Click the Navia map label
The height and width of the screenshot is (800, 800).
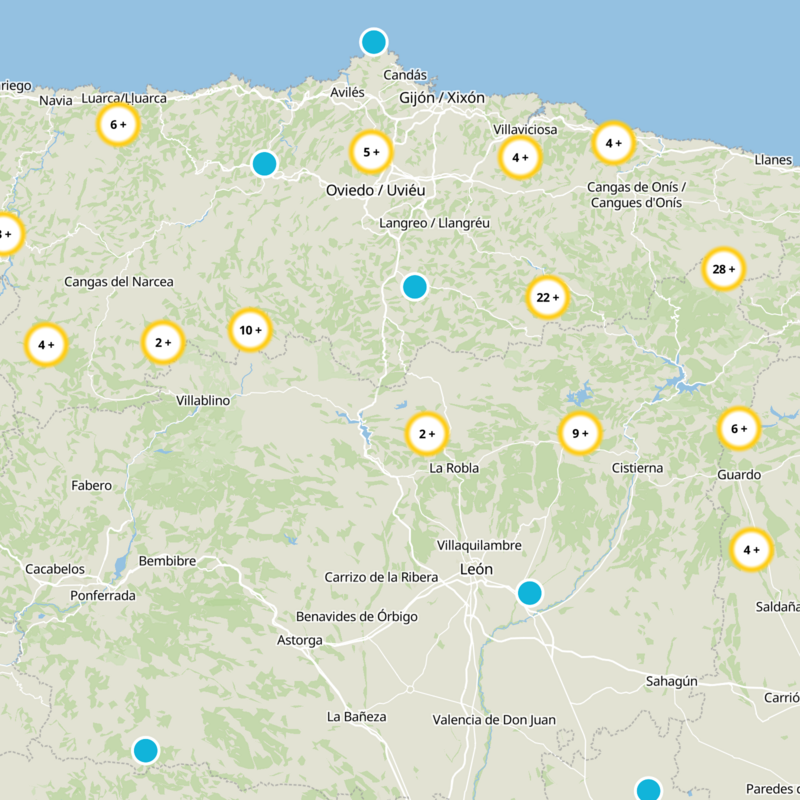tap(56, 101)
